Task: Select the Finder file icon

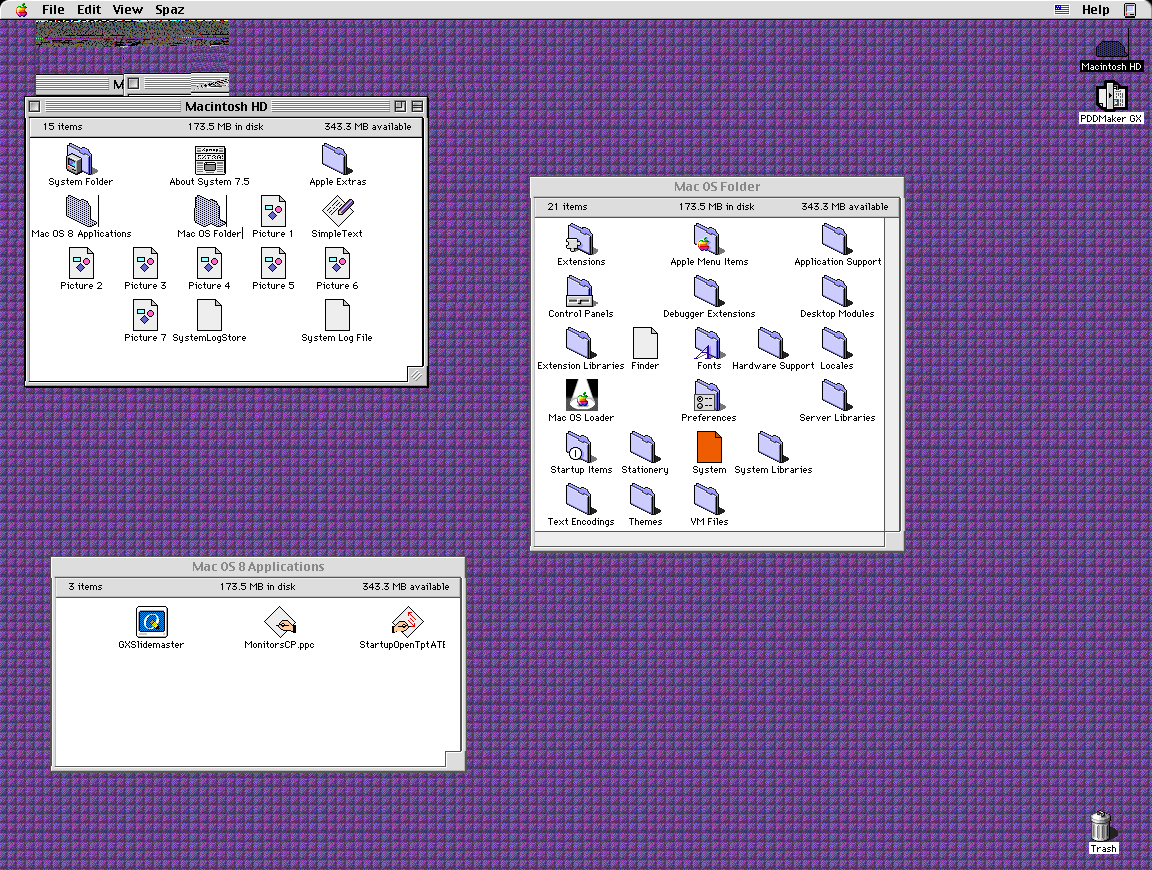Action: point(644,344)
